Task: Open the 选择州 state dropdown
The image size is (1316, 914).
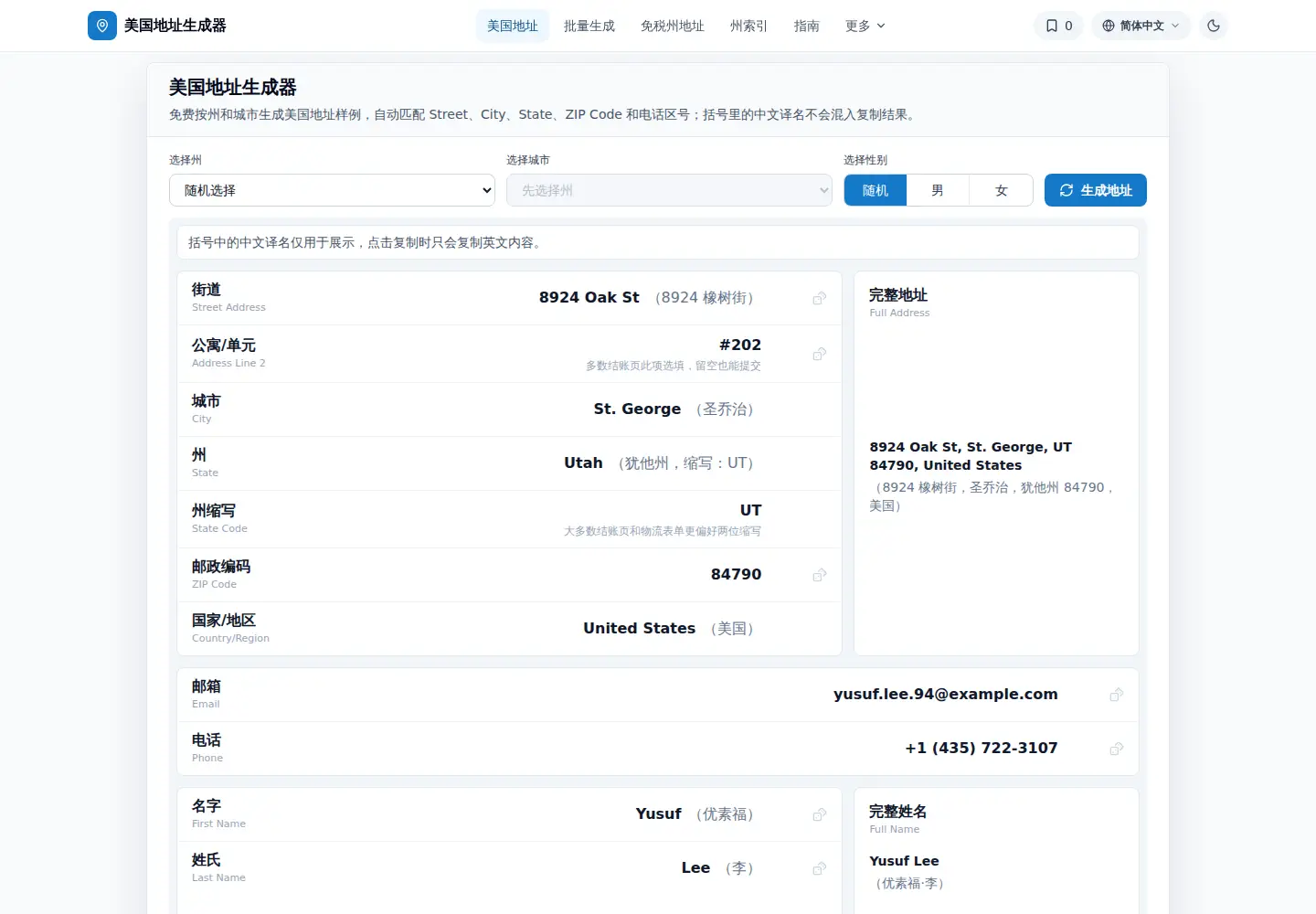Action: click(x=332, y=190)
